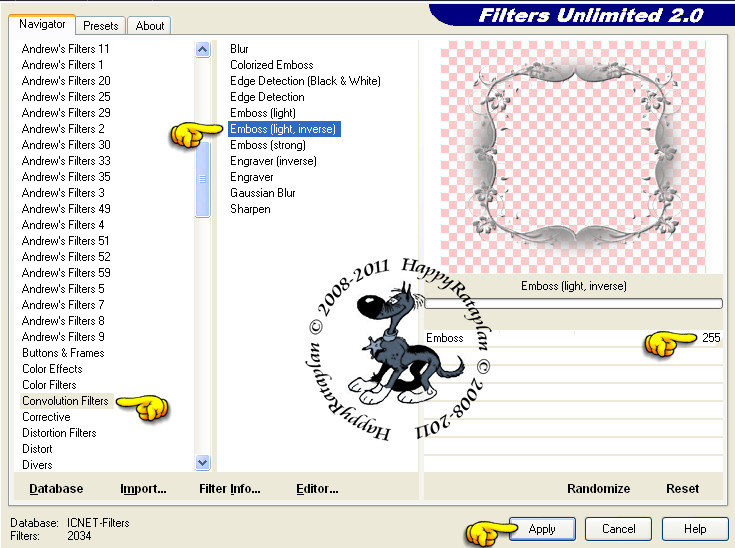This screenshot has width=735, height=548.
Task: Select Andrew's Filters 52 category
Action: (66, 256)
